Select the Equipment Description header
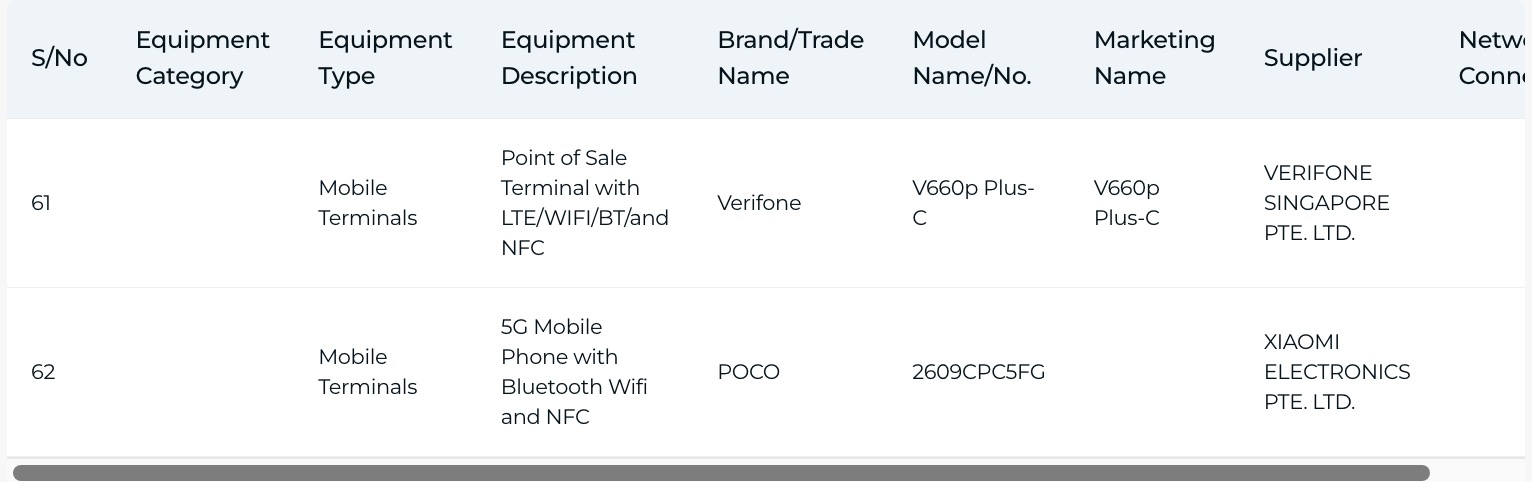This screenshot has height=482, width=1532. (x=569, y=58)
